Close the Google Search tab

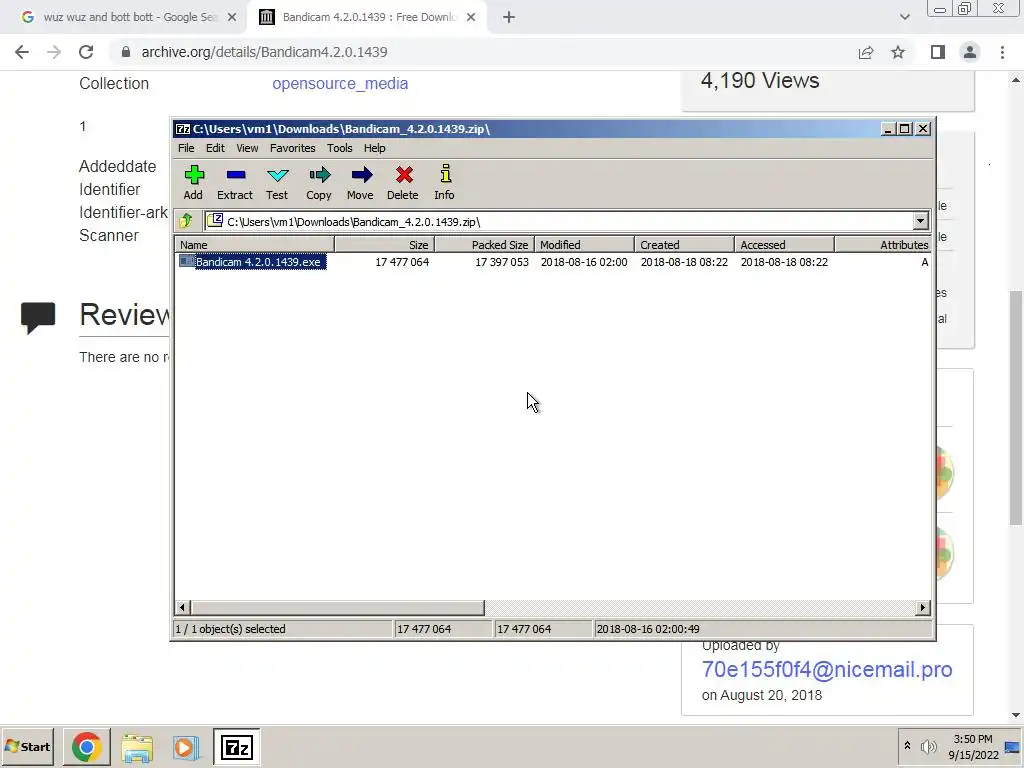click(x=232, y=18)
